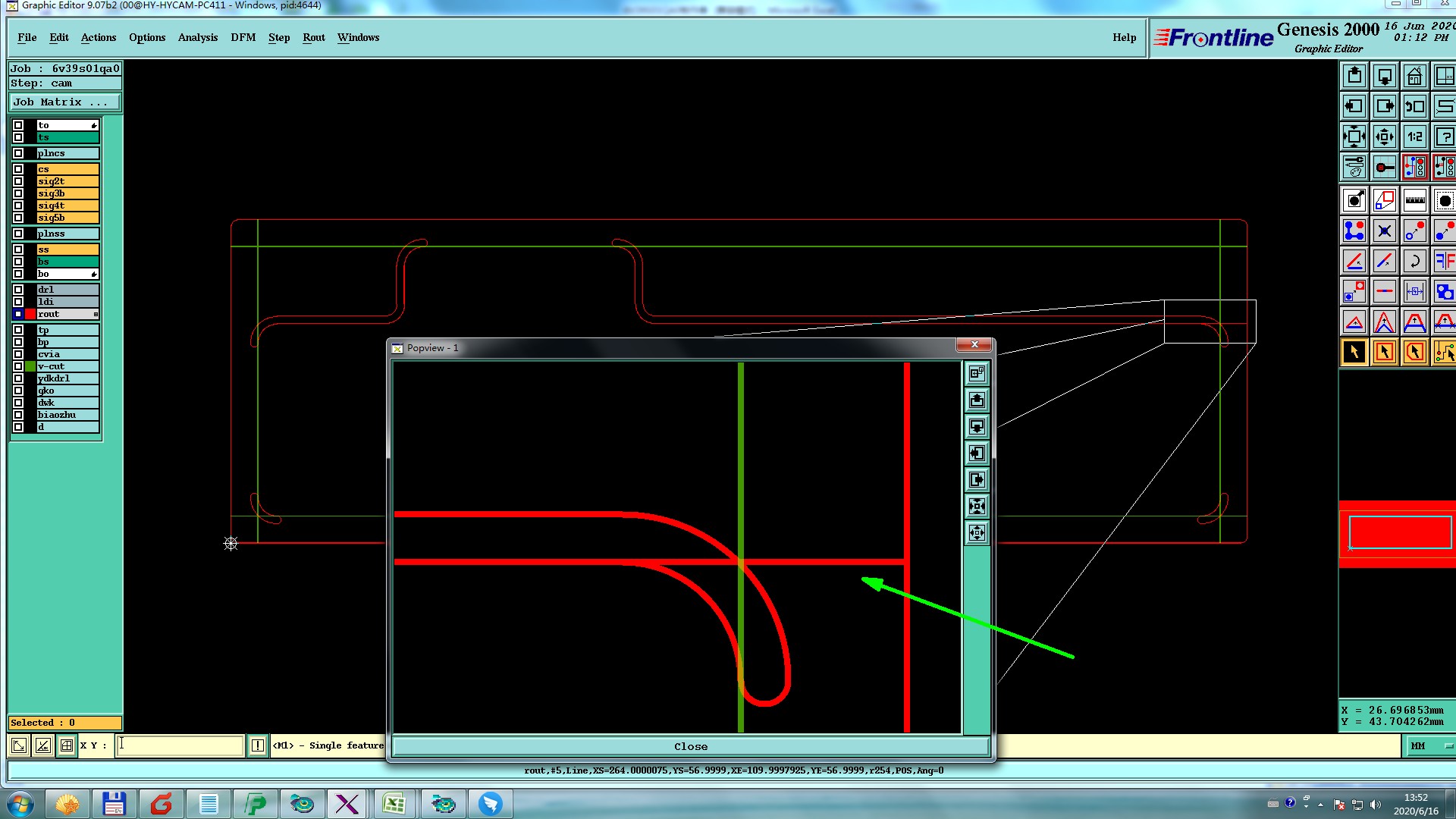Click the X Y coordinate input field
The image size is (1456, 819).
(x=180, y=745)
